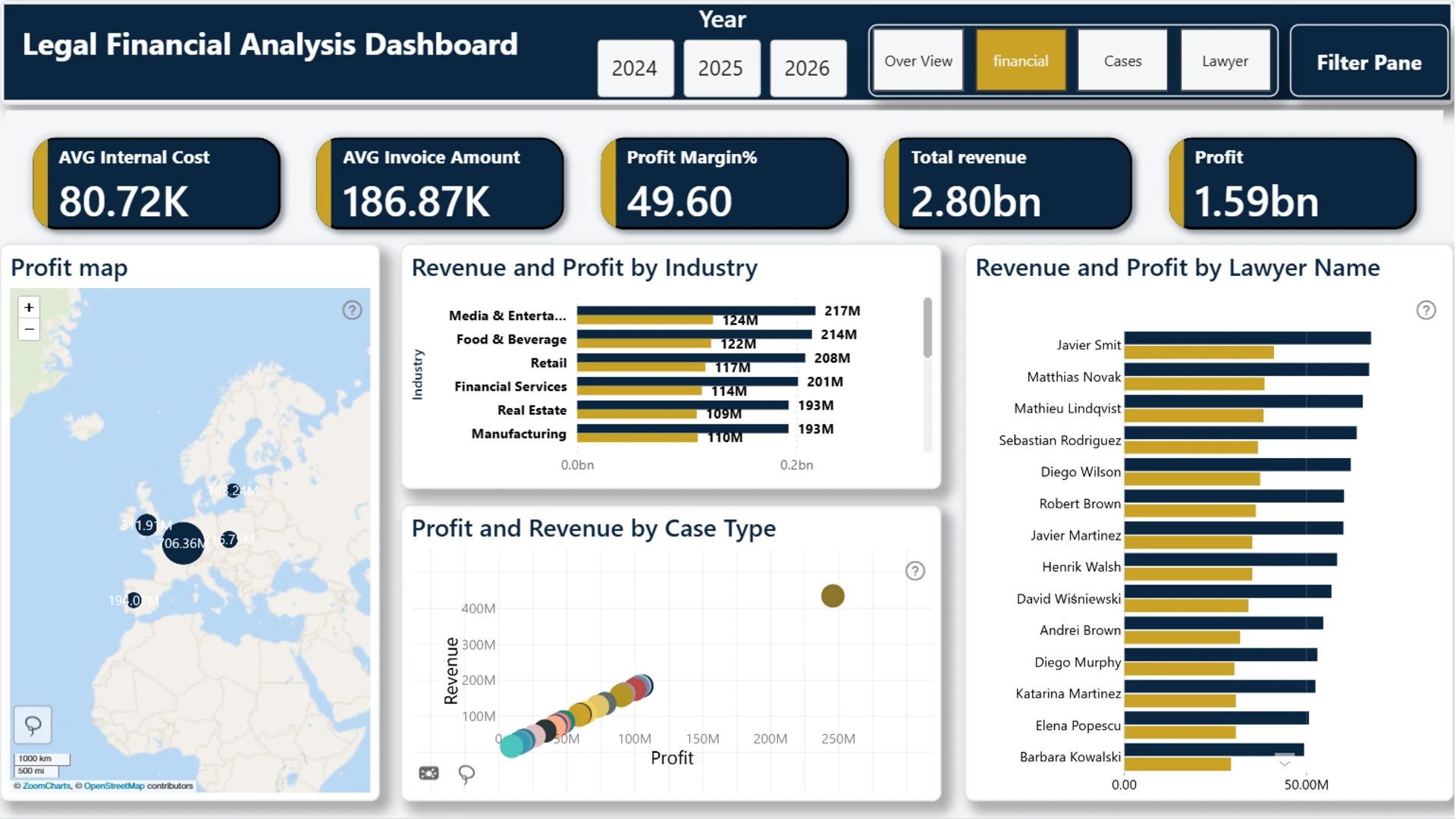Open help for the Case Type scatter chart
This screenshot has width=1456, height=819.
click(x=915, y=571)
